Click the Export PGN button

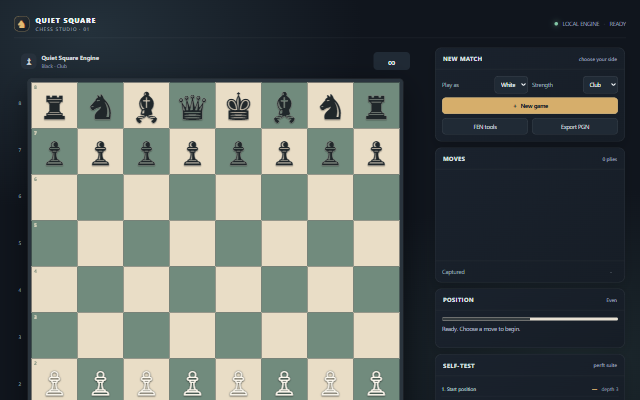(x=575, y=127)
